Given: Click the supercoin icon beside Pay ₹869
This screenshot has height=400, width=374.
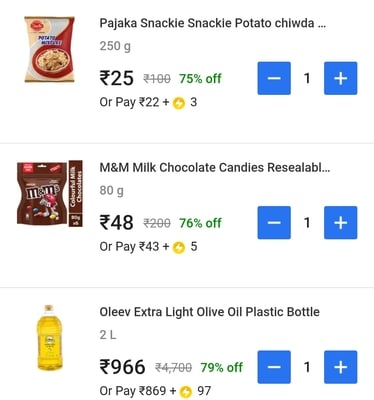Looking at the screenshot, I should [x=186, y=392].
